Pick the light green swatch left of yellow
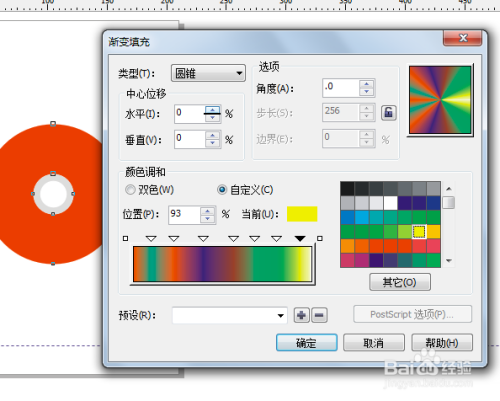Screen dimensions: 500x401 coord(405,232)
